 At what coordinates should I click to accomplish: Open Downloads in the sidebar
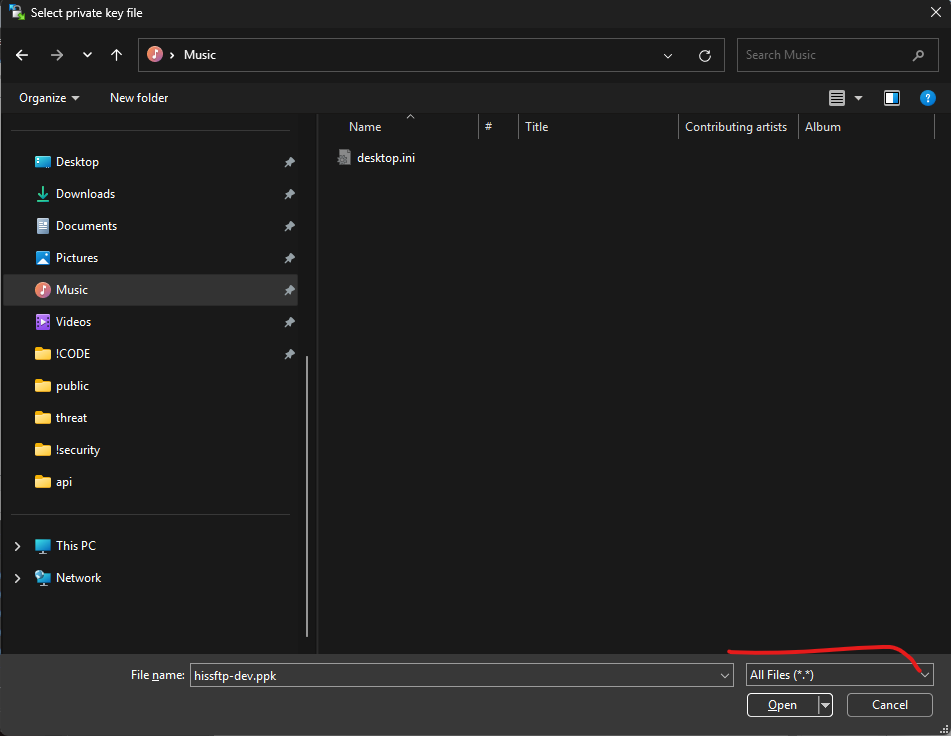tap(85, 194)
